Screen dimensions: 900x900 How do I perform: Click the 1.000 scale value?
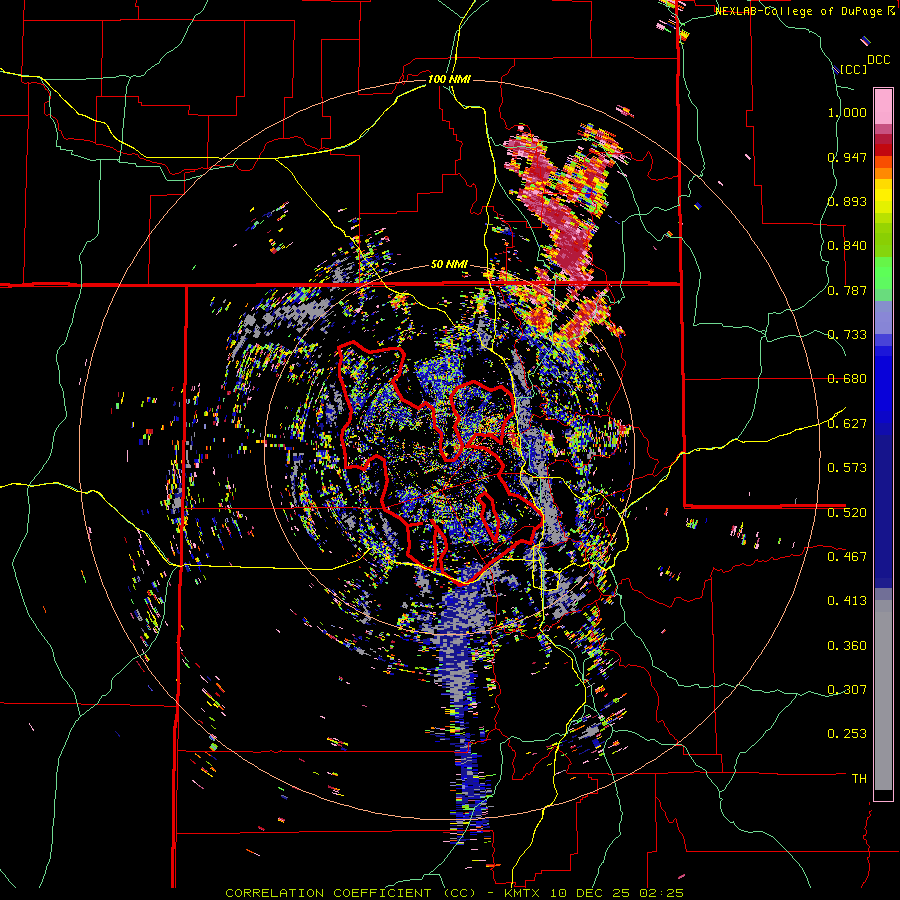(x=847, y=112)
